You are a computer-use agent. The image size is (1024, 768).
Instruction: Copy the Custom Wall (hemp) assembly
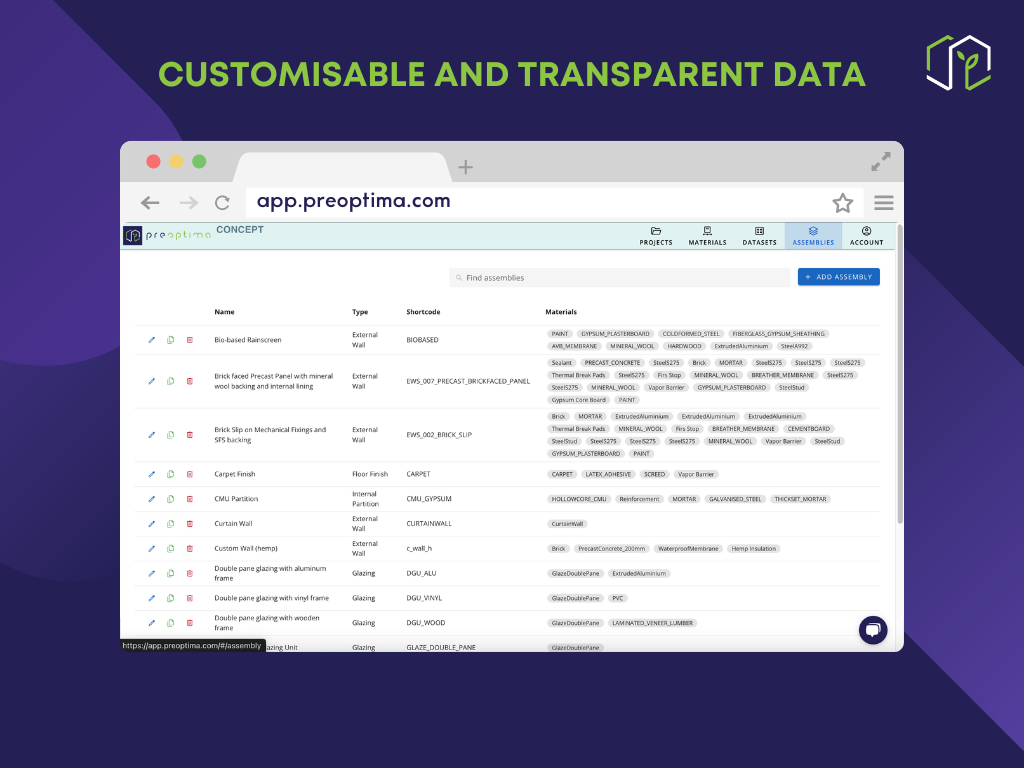[171, 548]
